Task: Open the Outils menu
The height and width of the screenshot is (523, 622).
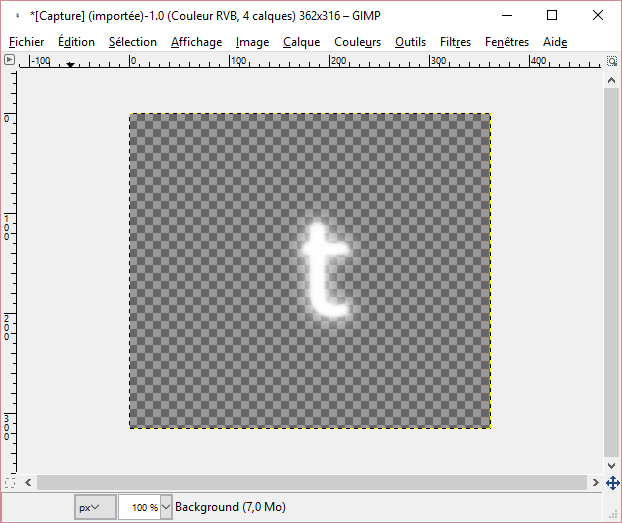Action: tap(410, 42)
